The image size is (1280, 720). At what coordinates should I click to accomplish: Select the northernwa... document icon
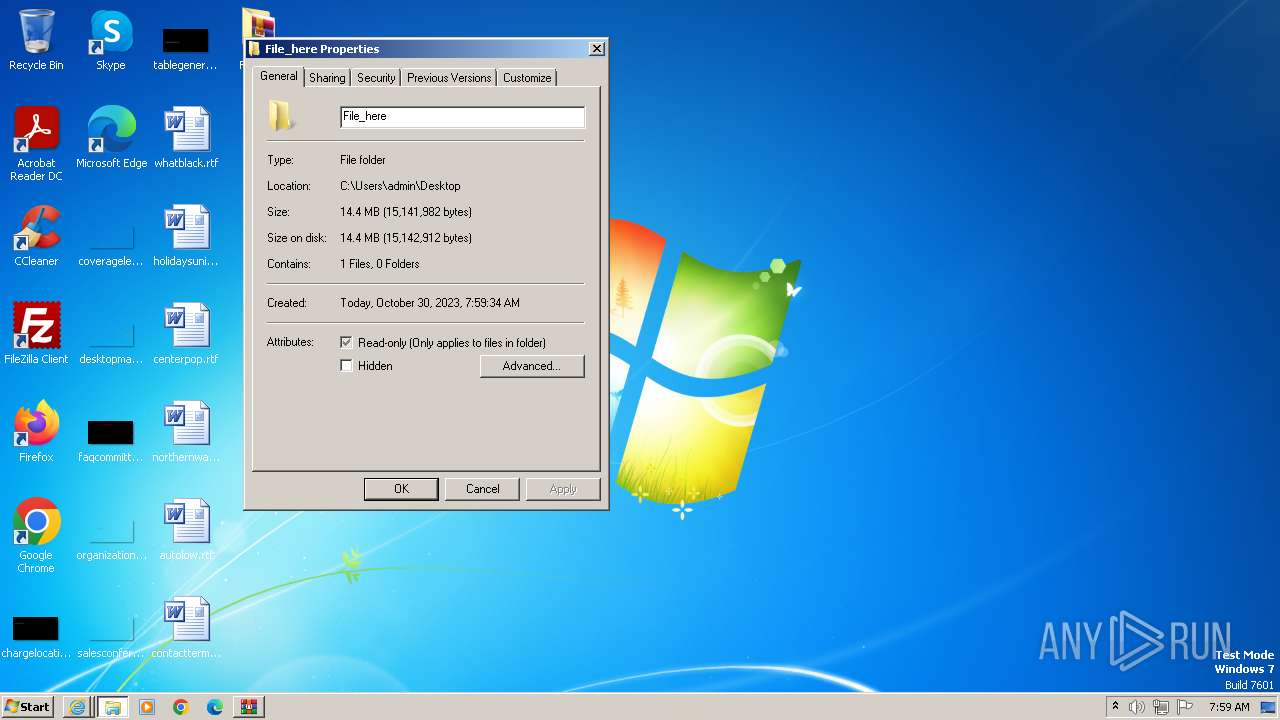pos(186,432)
